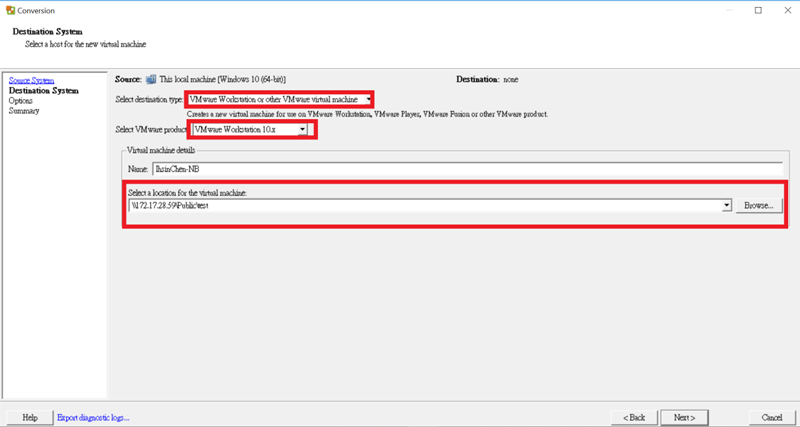Close the Conversion window

point(787,10)
